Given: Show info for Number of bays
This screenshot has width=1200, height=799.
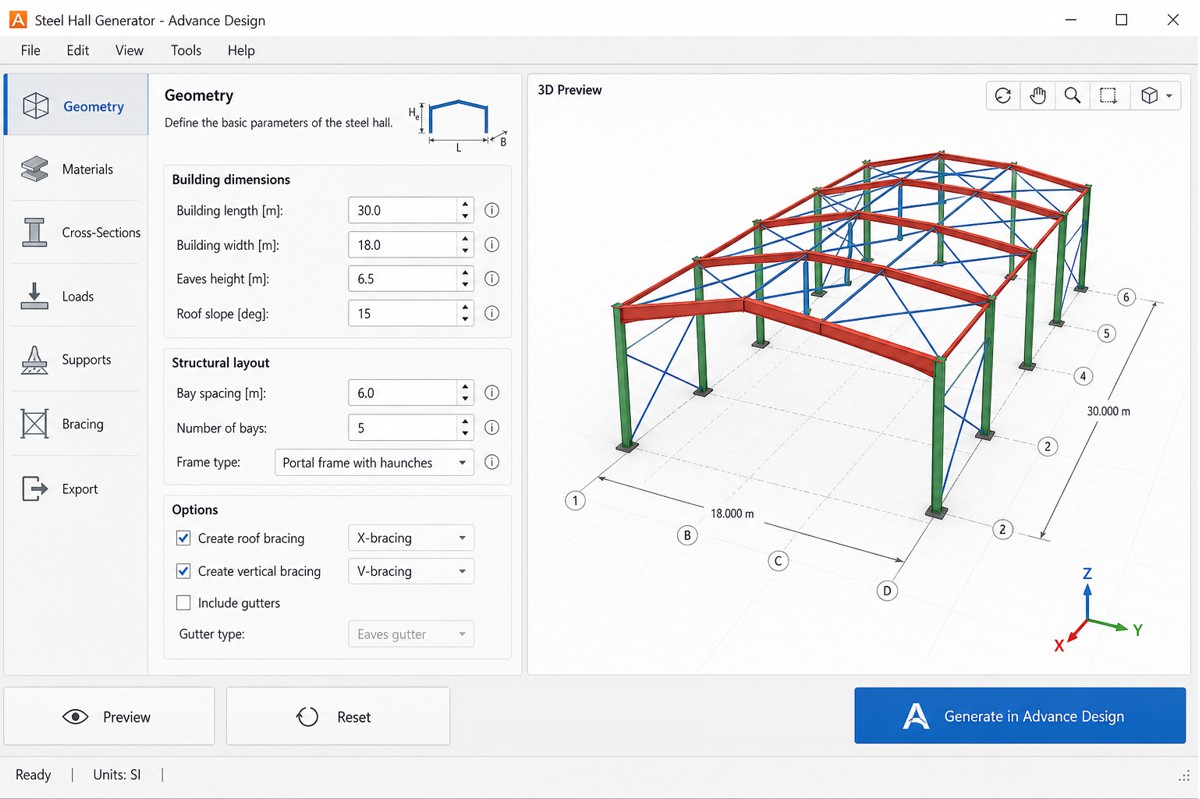Looking at the screenshot, I should pyautogui.click(x=492, y=427).
